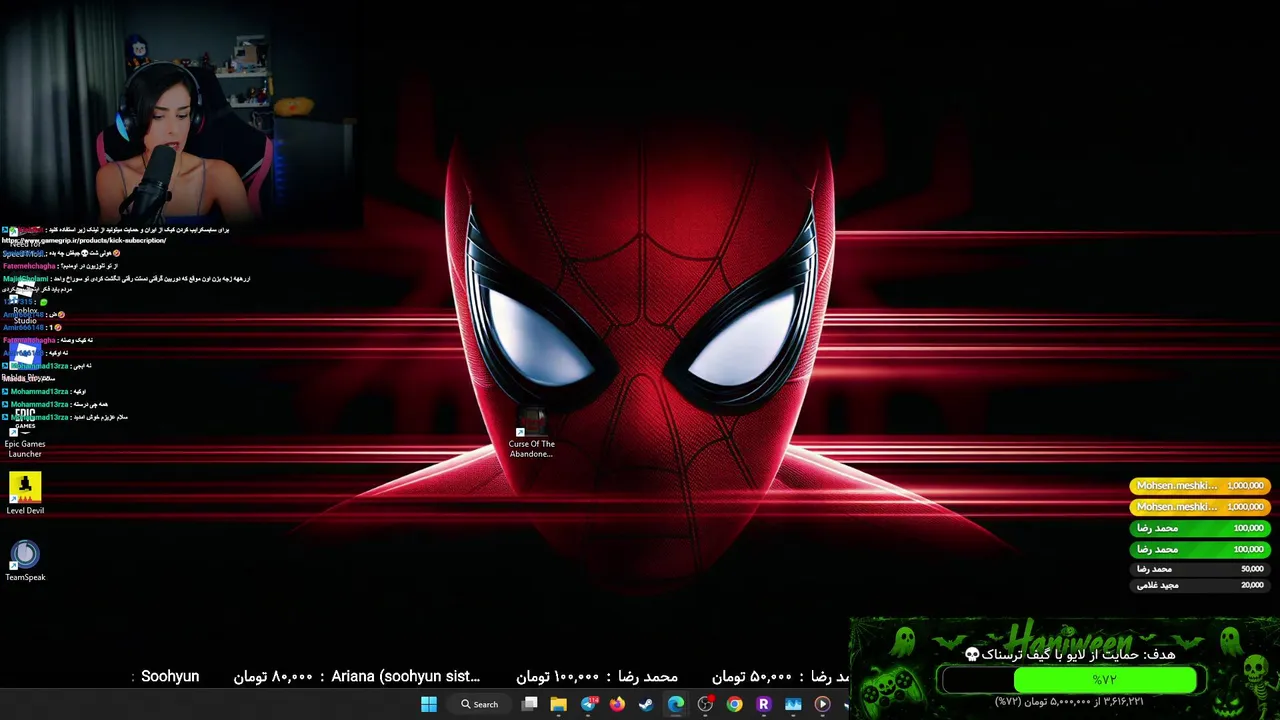Viewport: 1280px width, 720px height.
Task: Open the media player taskbar icon
Action: tap(822, 704)
